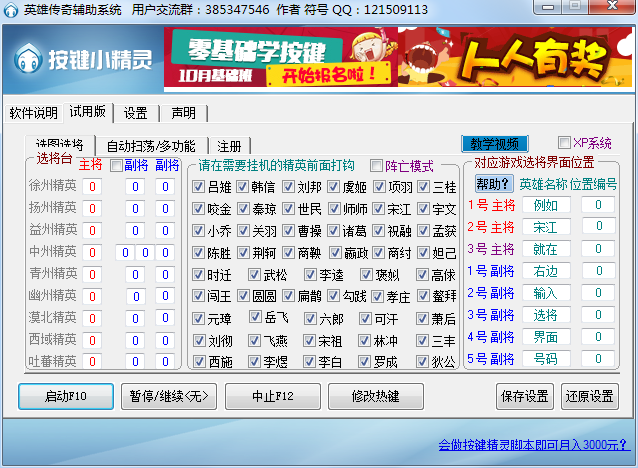This screenshot has width=638, height=468.
Task: Toggle the 西施 checkbox
Action: (x=199, y=361)
